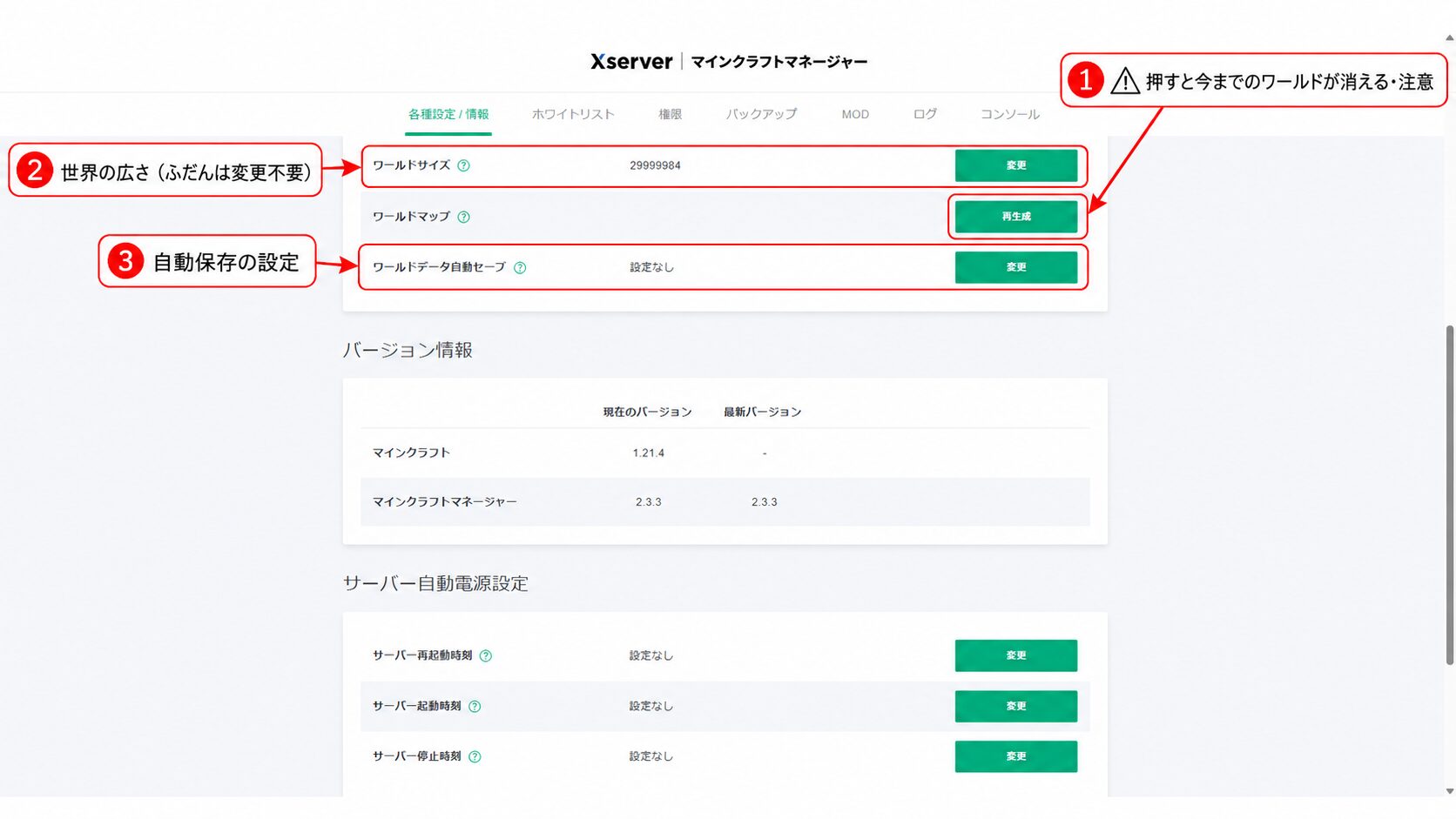Open help icon next to サーバー再起動時刻
The height and width of the screenshot is (819, 1456).
click(486, 655)
